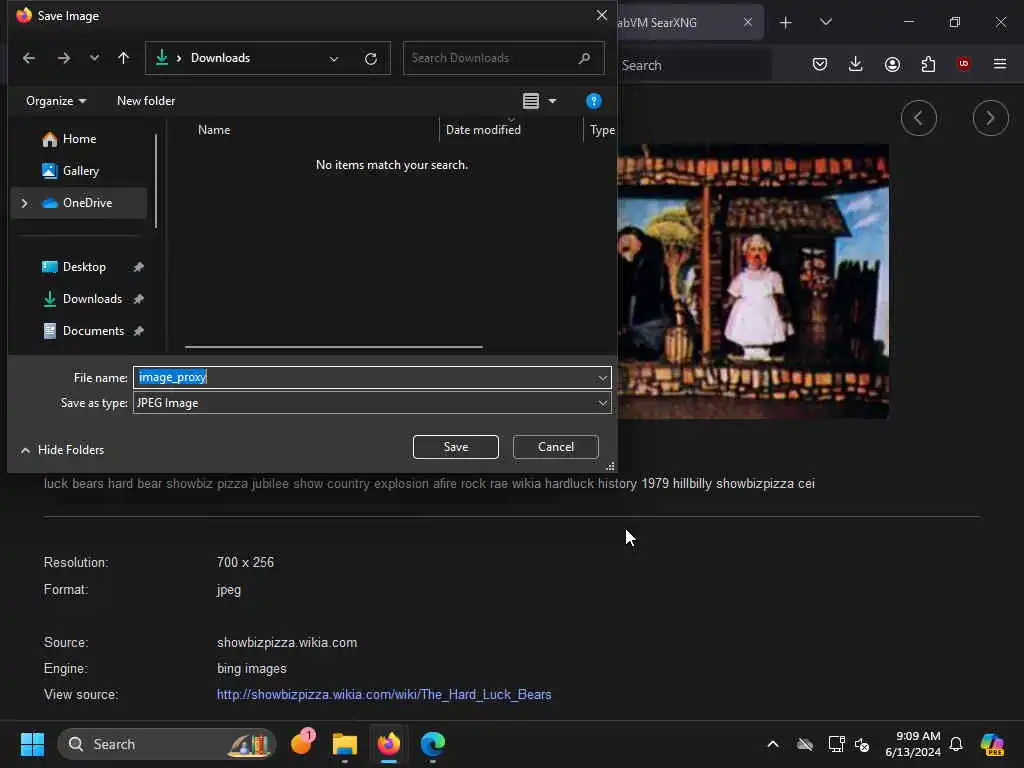Open Microsoft Edge from taskbar
Screen dimensions: 1024x768
tap(432, 744)
